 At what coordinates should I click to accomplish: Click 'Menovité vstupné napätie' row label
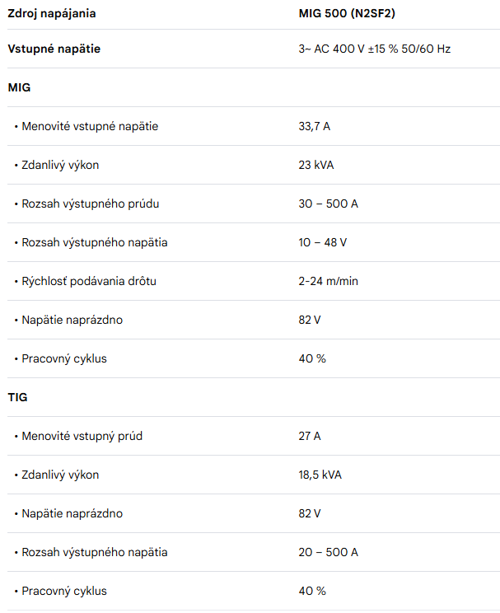tap(90, 126)
